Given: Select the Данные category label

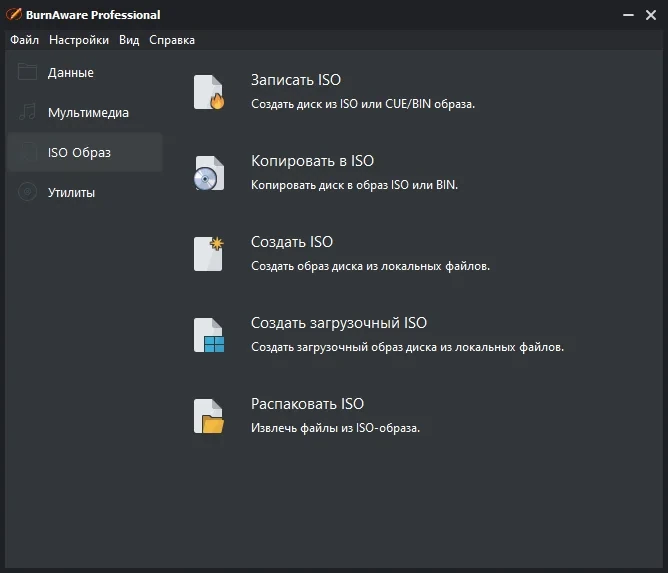Looking at the screenshot, I should (x=71, y=72).
